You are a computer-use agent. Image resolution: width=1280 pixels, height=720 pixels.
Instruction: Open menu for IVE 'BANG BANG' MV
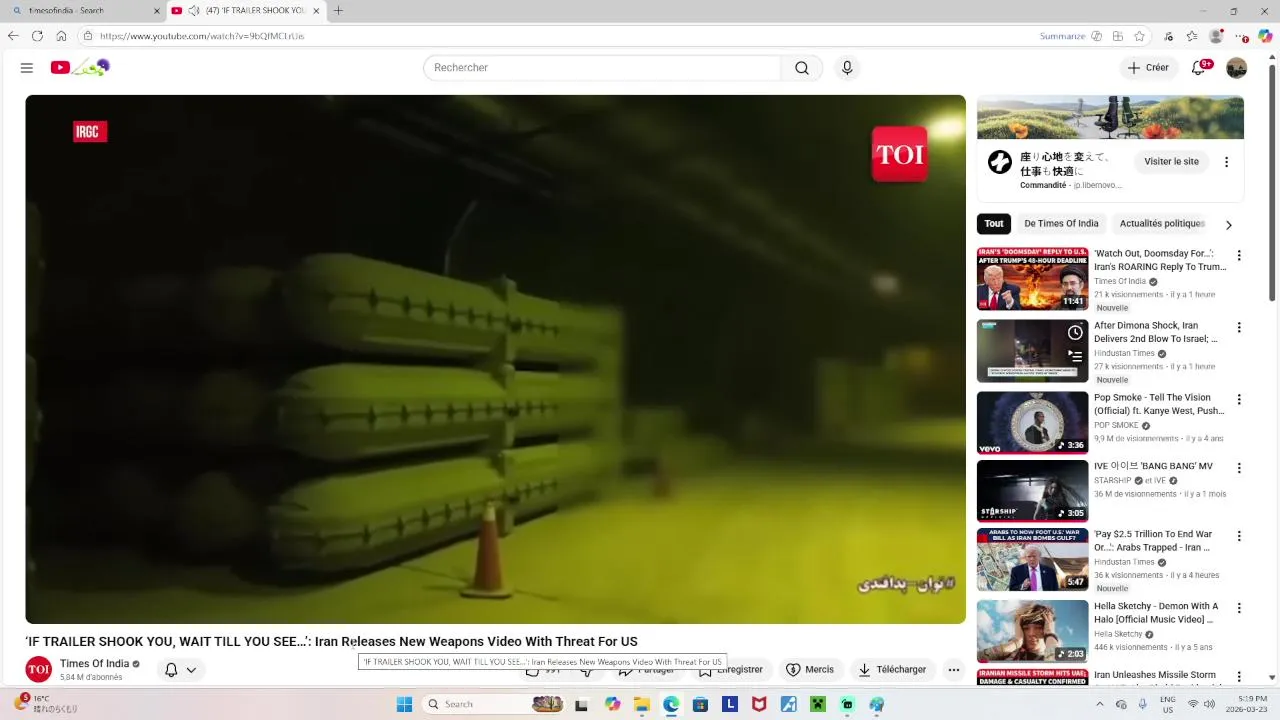[1239, 468]
